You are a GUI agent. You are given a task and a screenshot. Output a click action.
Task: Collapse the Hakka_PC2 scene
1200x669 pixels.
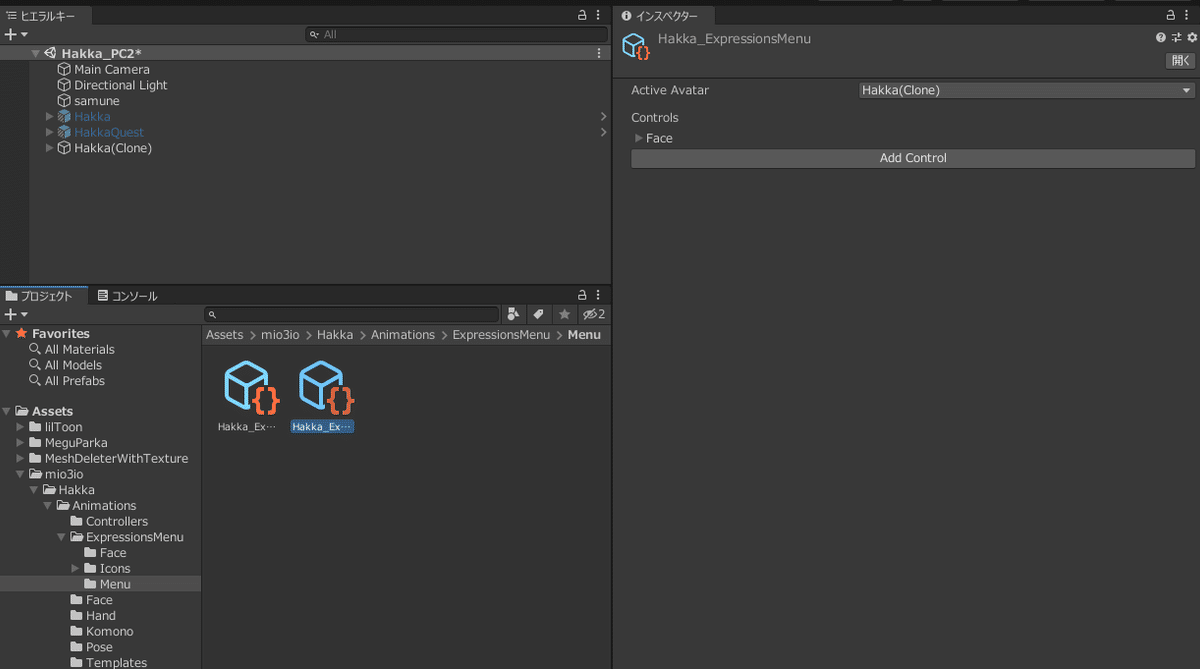click(x=36, y=53)
